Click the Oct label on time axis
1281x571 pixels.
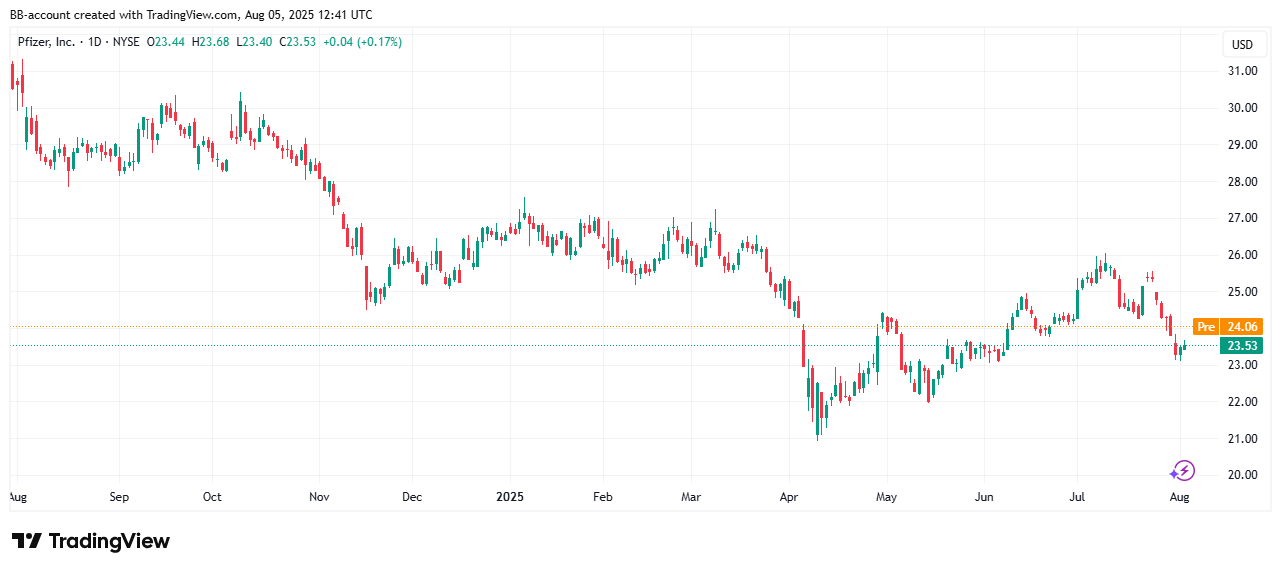212,496
